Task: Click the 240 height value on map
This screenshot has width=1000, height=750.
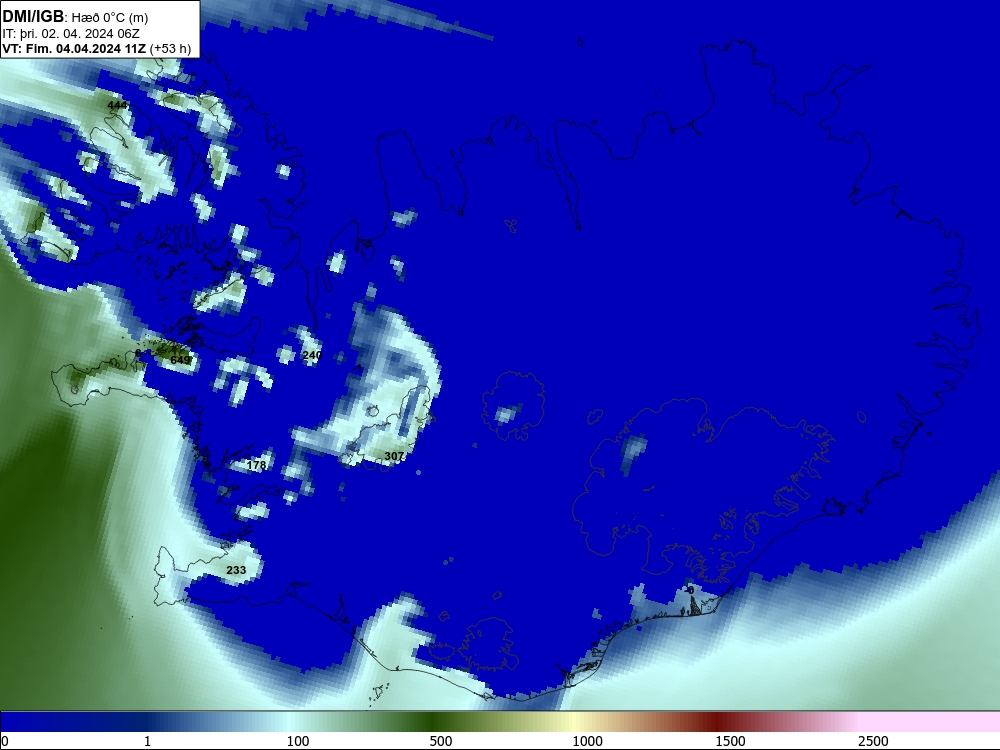Action: pyautogui.click(x=312, y=355)
